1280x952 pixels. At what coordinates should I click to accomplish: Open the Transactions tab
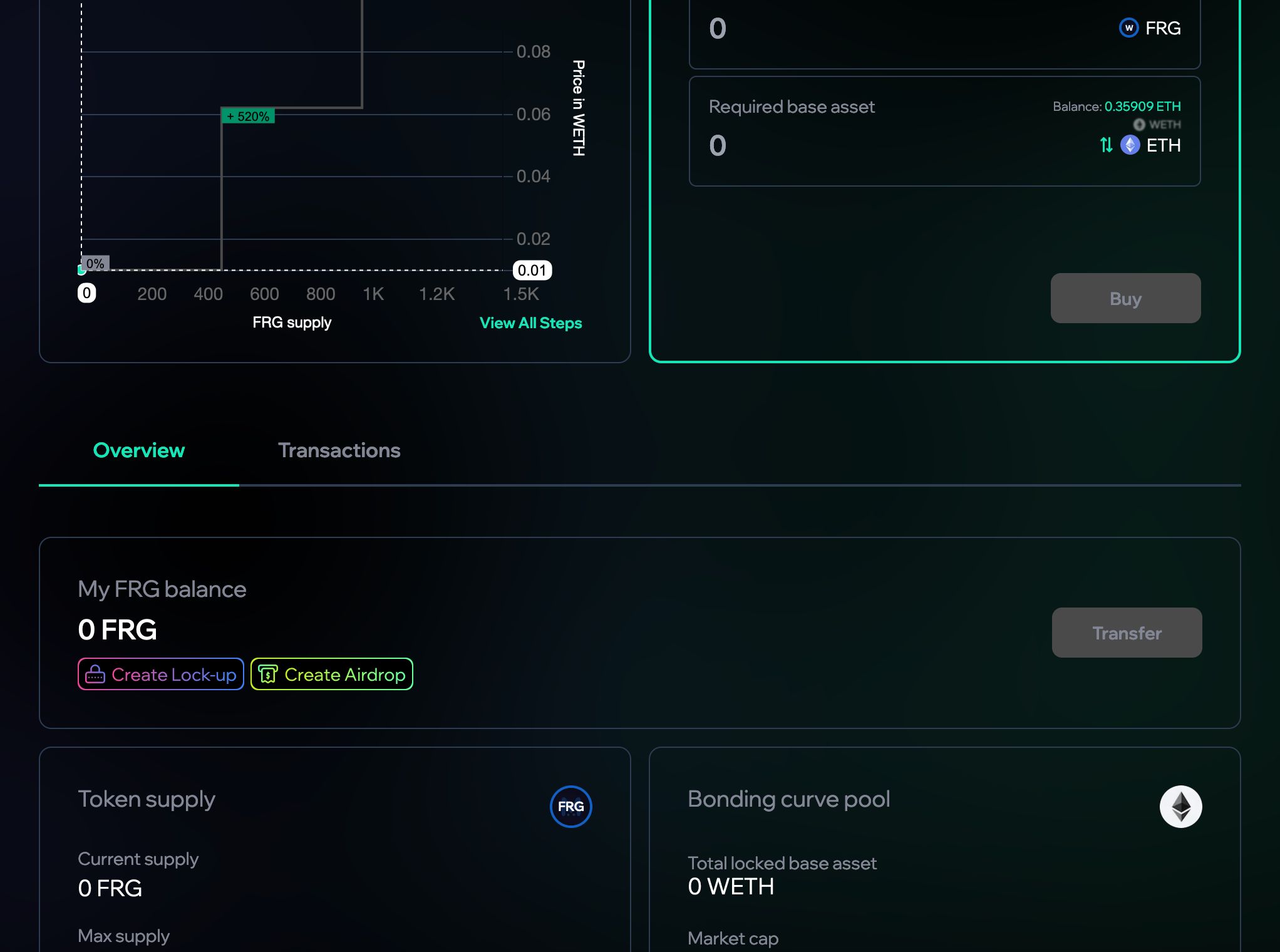pos(339,450)
